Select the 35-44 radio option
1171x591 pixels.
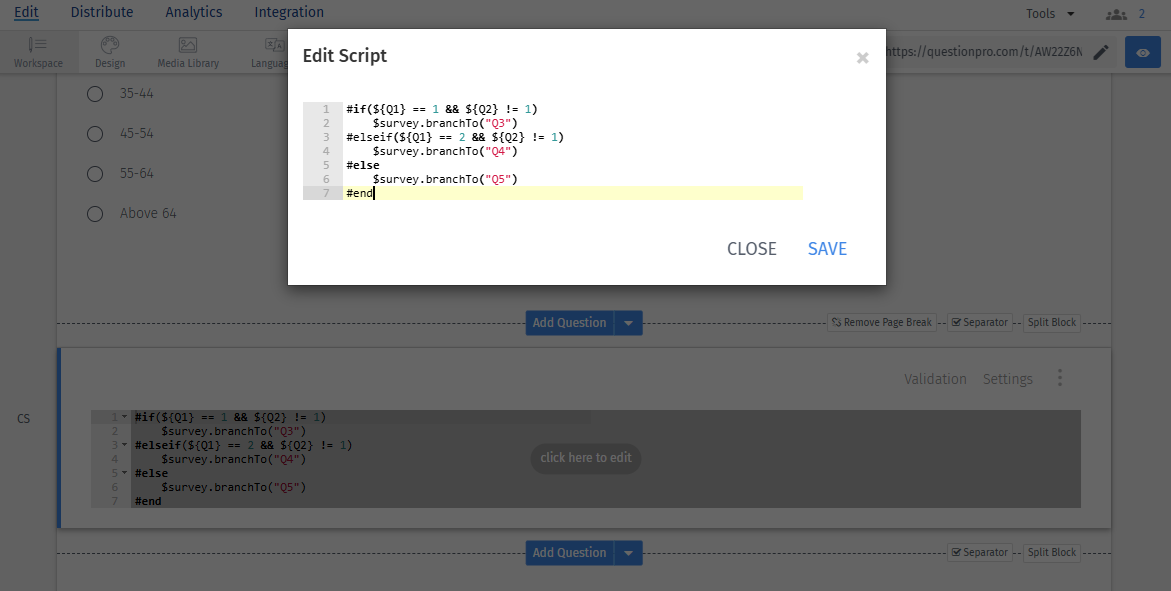(x=95, y=93)
